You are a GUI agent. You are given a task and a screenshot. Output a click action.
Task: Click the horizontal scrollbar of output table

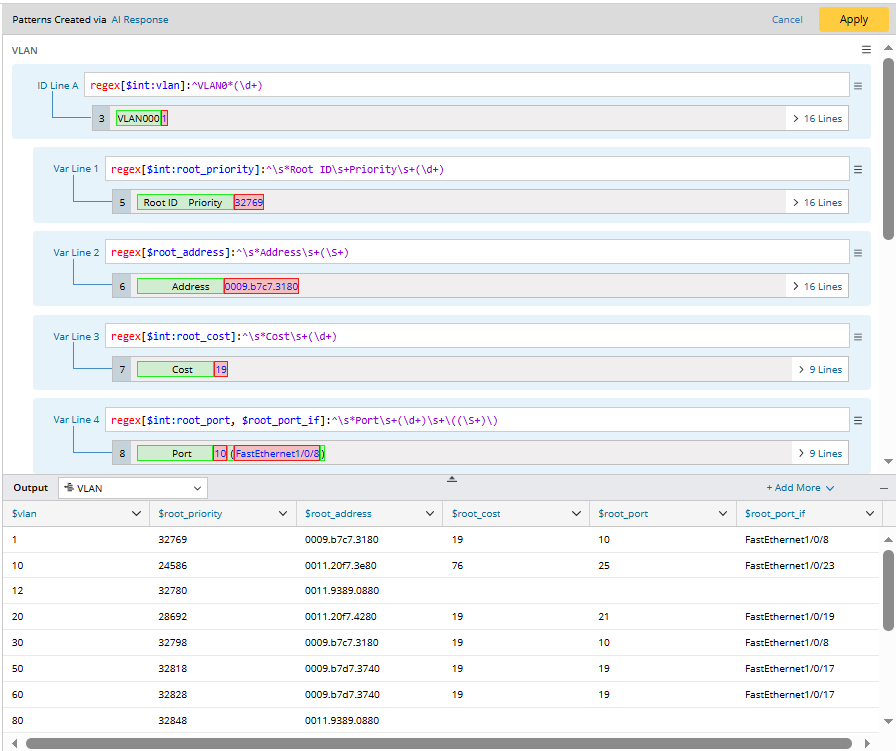[x=438, y=743]
